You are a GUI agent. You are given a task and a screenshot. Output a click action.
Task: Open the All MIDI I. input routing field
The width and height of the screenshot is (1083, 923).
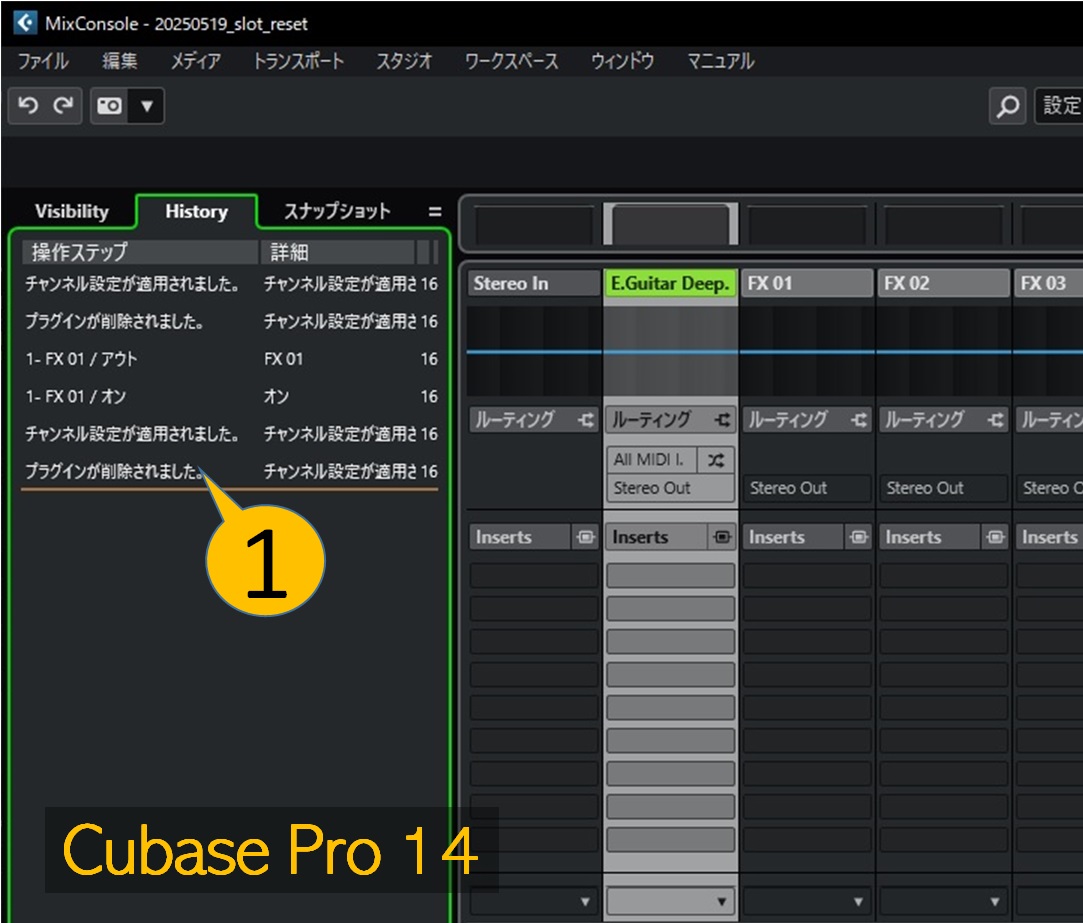pos(651,459)
